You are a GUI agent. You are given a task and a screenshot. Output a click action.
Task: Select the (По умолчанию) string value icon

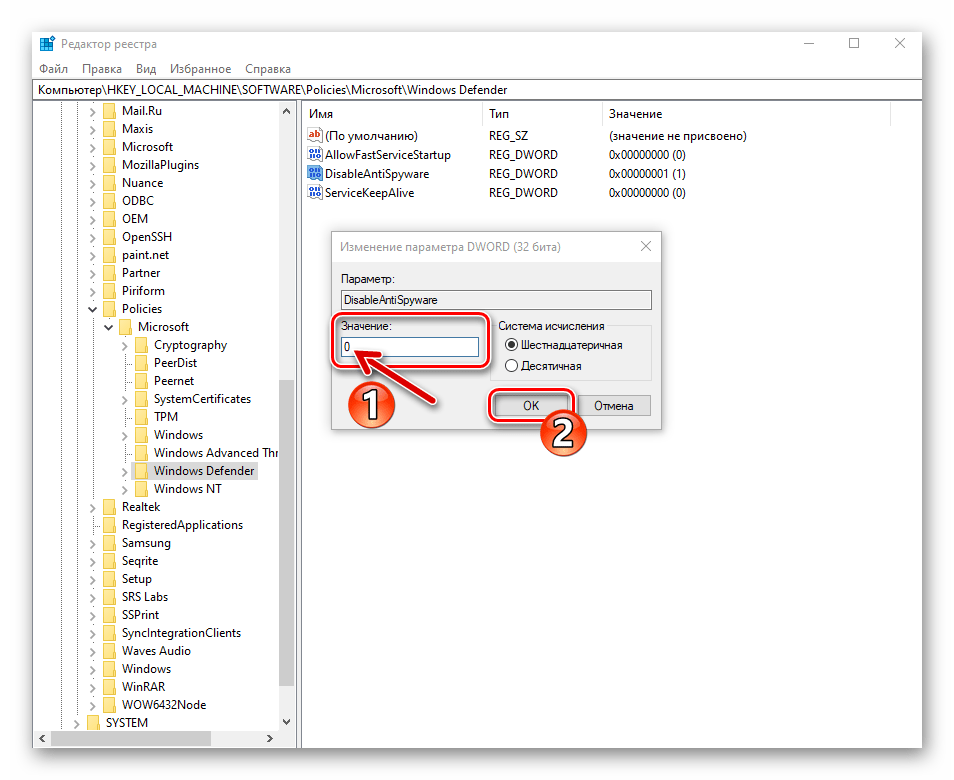tap(315, 135)
